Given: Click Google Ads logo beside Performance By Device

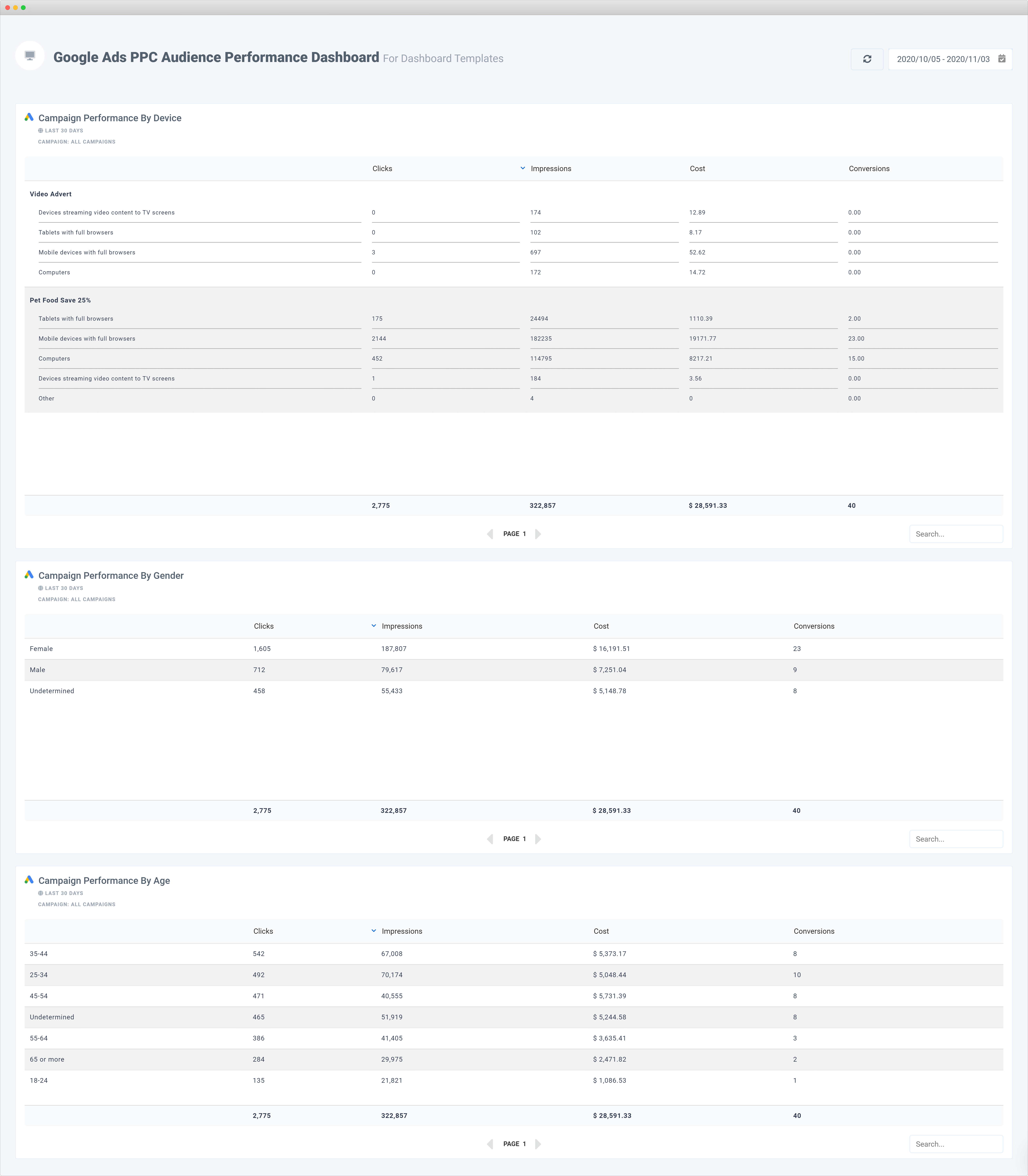Looking at the screenshot, I should coord(29,117).
